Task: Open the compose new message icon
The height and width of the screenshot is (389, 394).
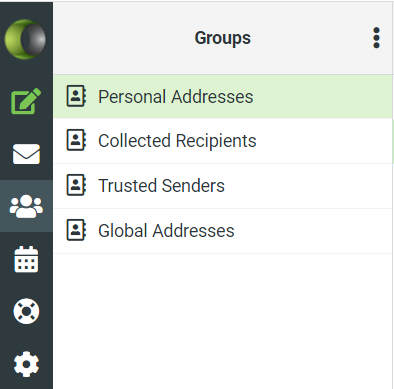Action: [x=26, y=101]
